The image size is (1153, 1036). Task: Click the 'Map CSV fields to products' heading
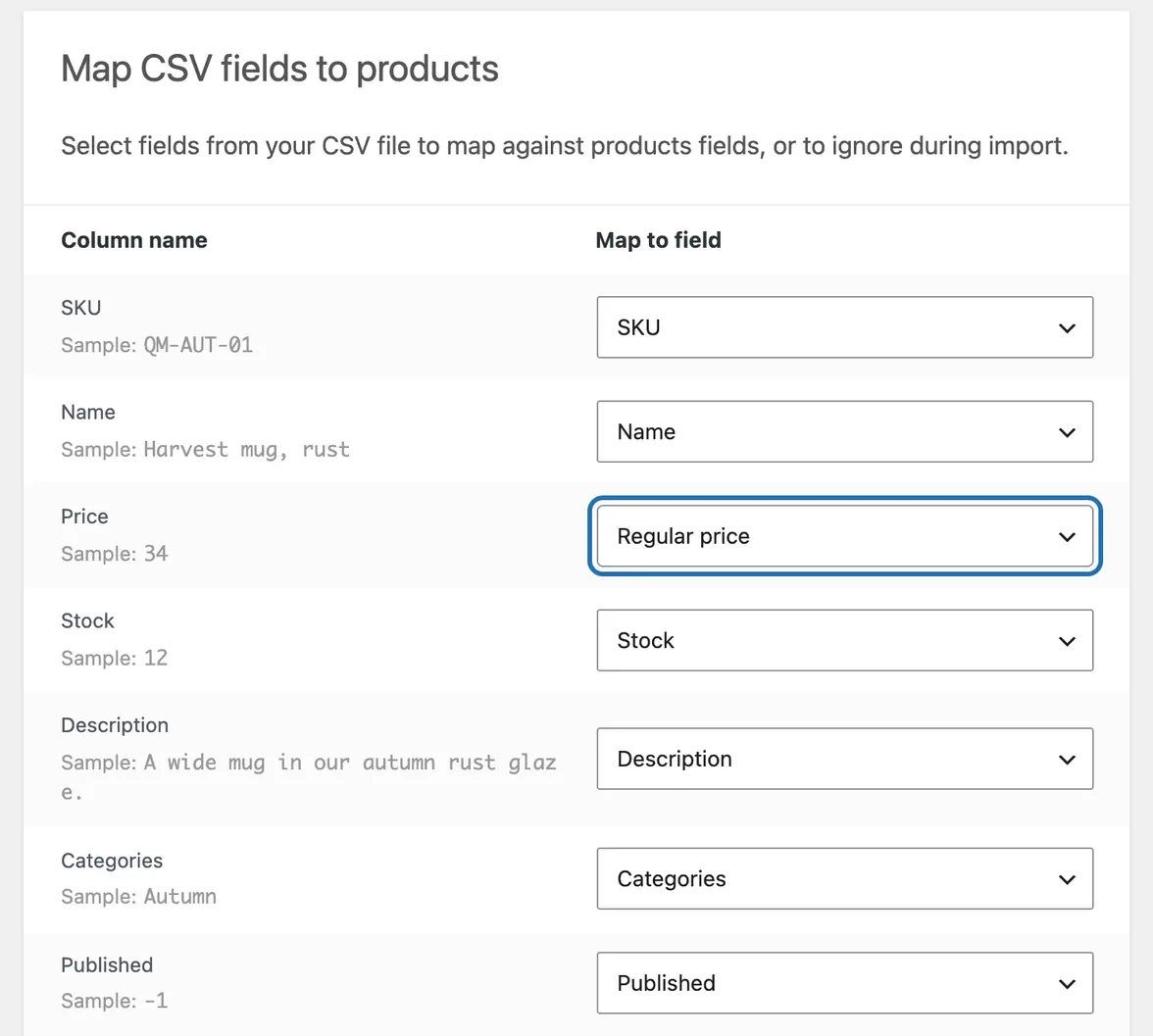(279, 70)
